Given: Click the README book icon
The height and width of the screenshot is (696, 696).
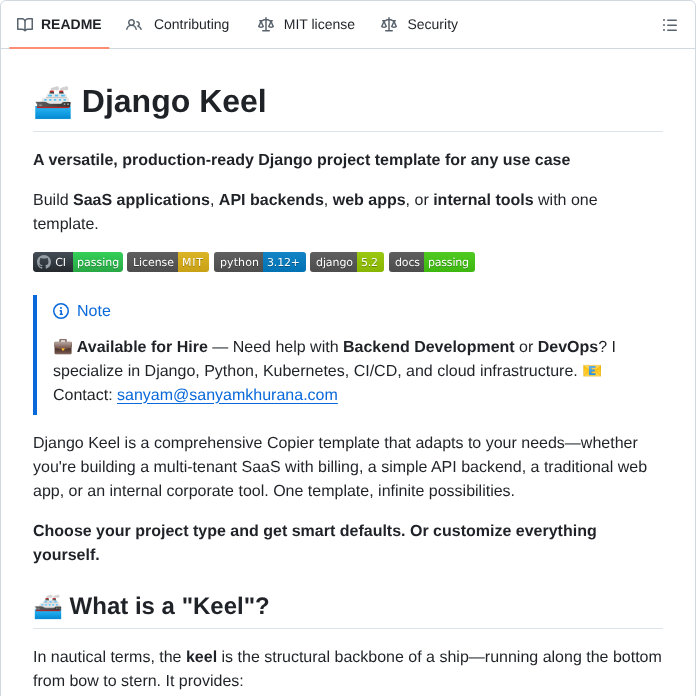Looking at the screenshot, I should pyautogui.click(x=25, y=24).
